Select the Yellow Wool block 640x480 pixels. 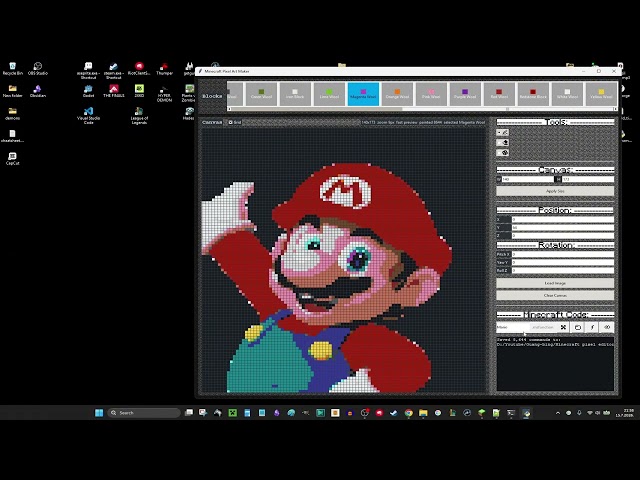(x=601, y=94)
